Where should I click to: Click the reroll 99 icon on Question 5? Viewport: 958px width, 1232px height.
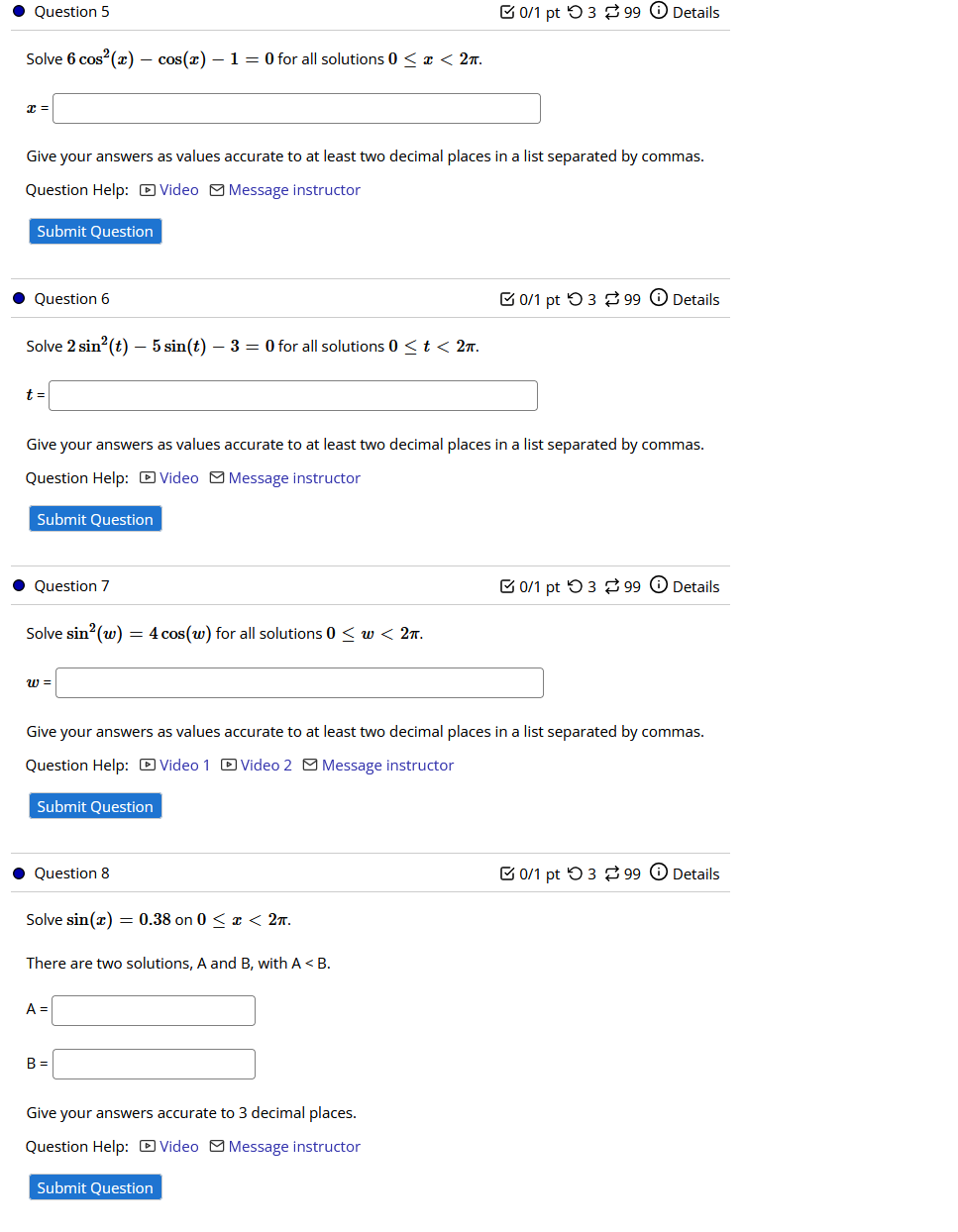click(612, 12)
